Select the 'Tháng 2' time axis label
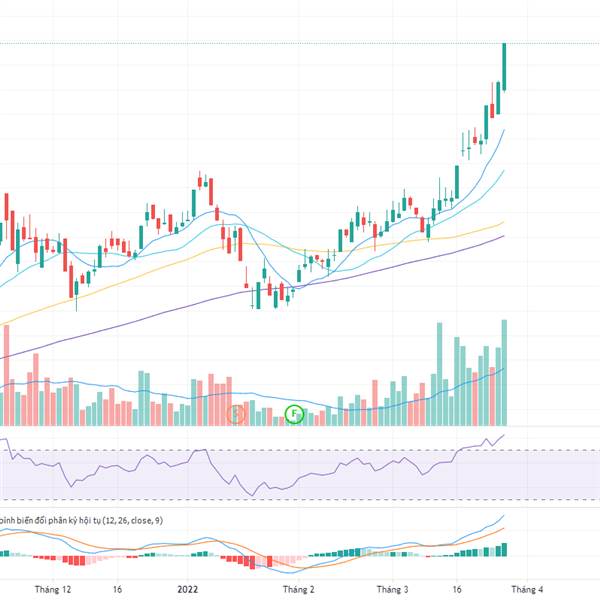This screenshot has height=600, width=600. coord(298,589)
